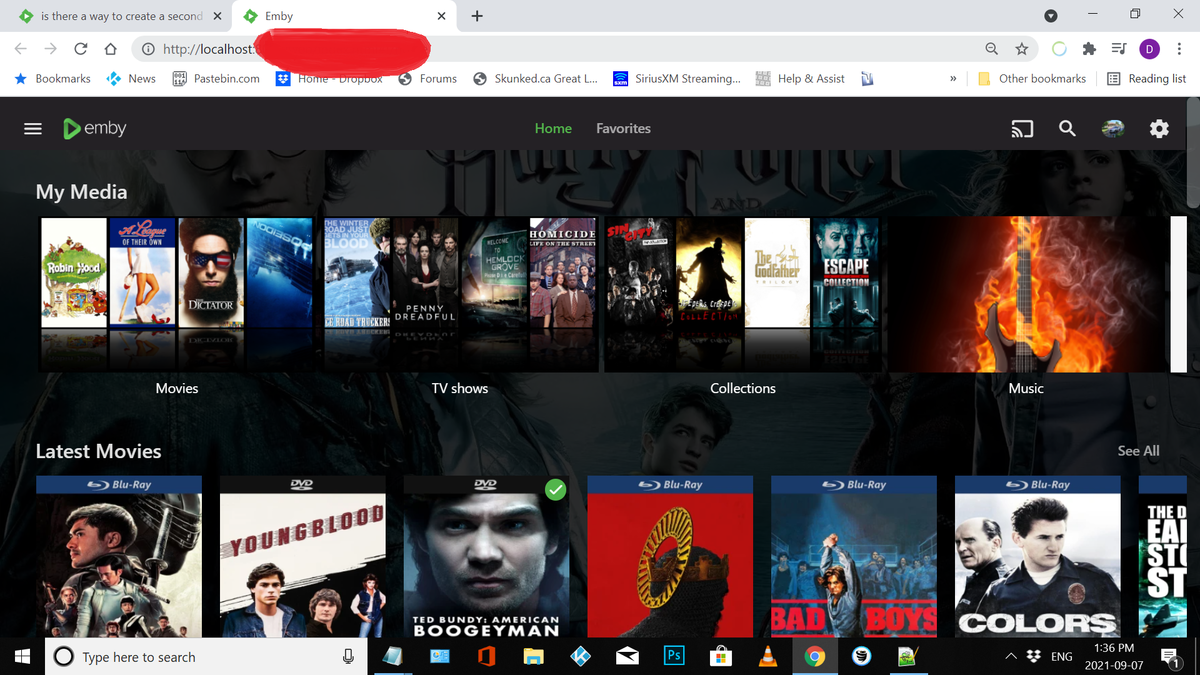Go back in browser history

click(x=21, y=49)
